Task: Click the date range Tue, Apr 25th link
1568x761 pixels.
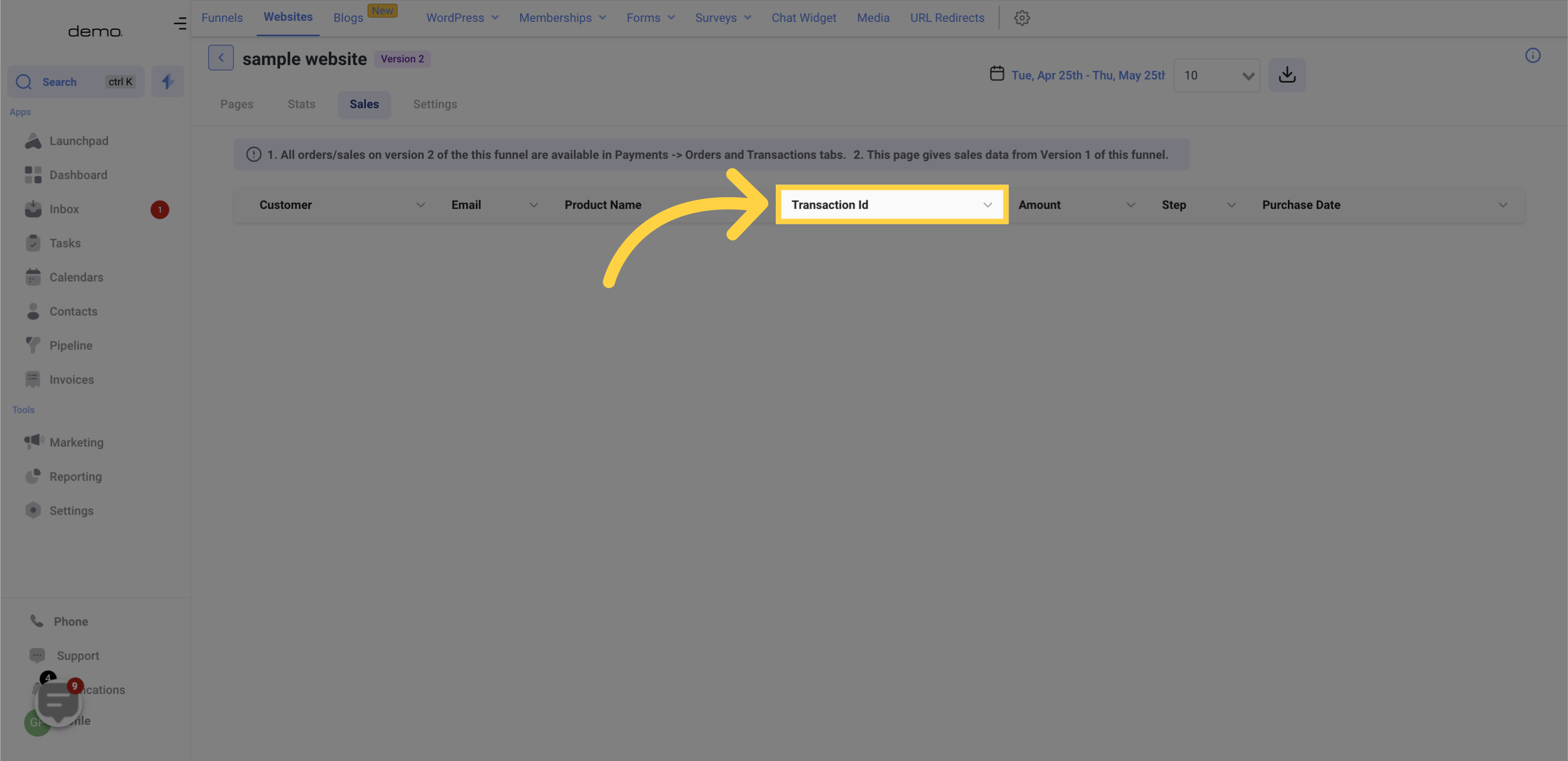Action: tap(1088, 75)
